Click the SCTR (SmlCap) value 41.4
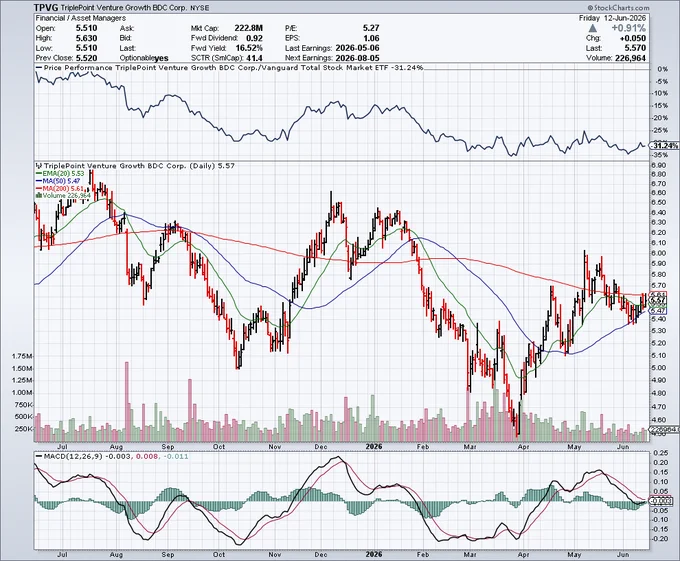The image size is (680, 561). pyautogui.click(x=254, y=58)
